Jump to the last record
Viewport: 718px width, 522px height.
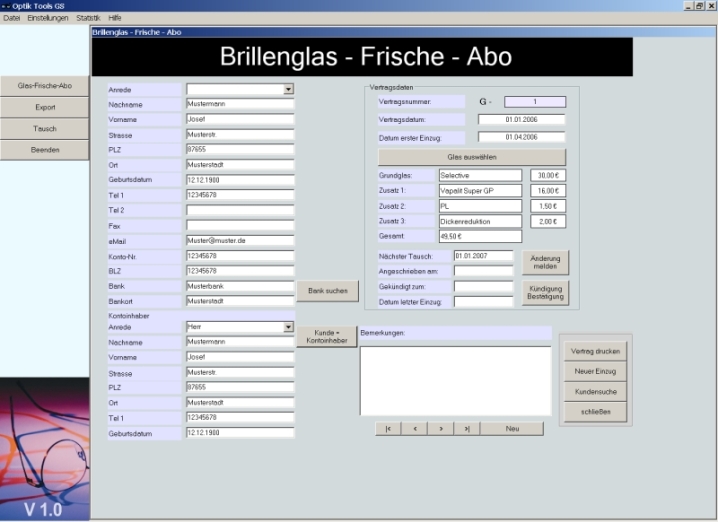[466, 428]
